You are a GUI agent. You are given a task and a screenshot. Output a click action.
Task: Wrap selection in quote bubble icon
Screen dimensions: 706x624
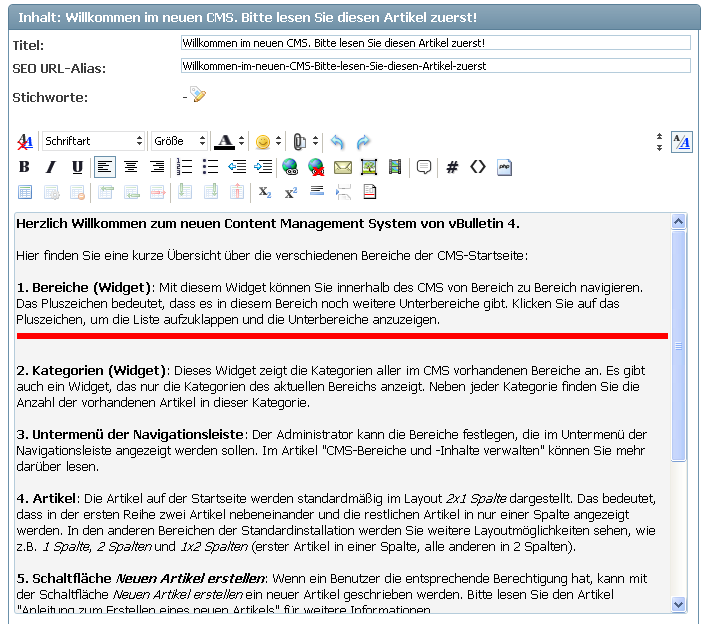[x=424, y=167]
